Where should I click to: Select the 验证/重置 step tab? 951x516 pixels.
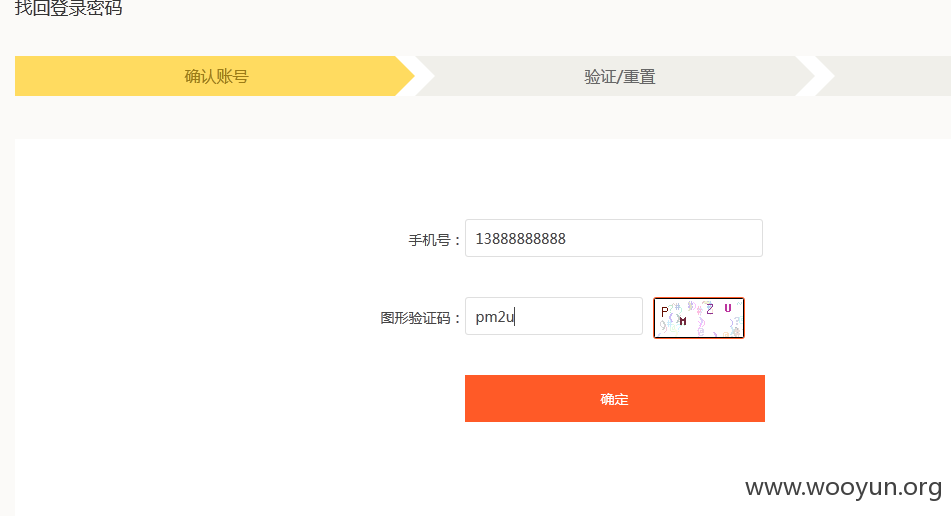[619, 76]
